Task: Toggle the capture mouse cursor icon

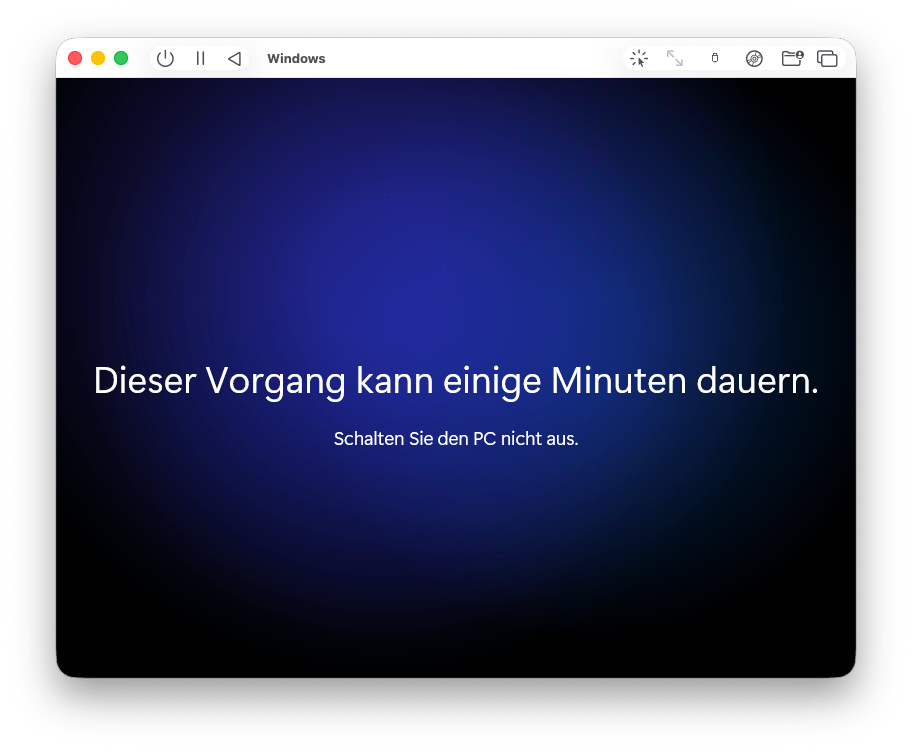Action: click(639, 58)
